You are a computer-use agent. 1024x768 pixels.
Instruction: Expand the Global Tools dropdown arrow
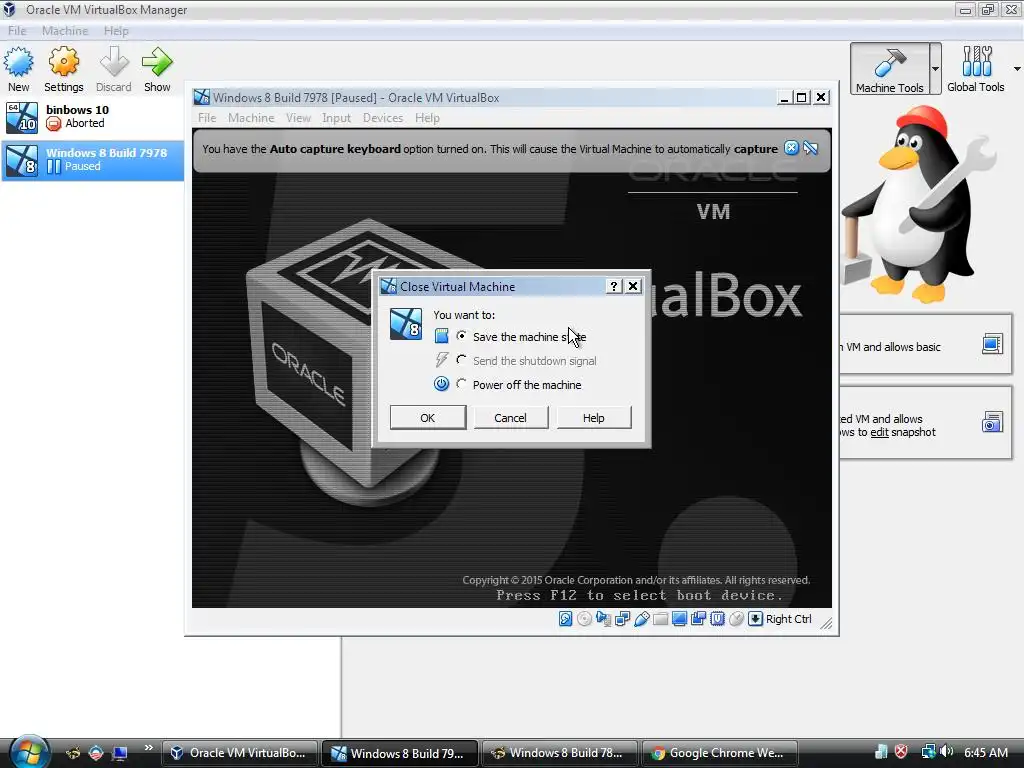click(x=1017, y=69)
